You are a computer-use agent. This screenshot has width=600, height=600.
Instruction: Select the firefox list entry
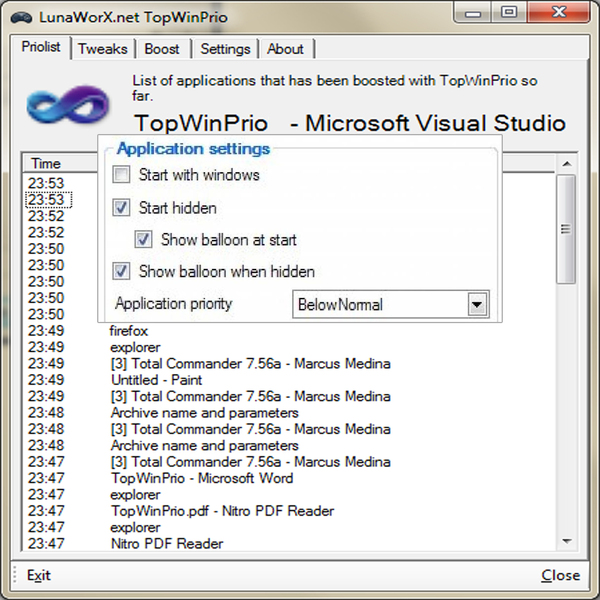pyautogui.click(x=129, y=331)
